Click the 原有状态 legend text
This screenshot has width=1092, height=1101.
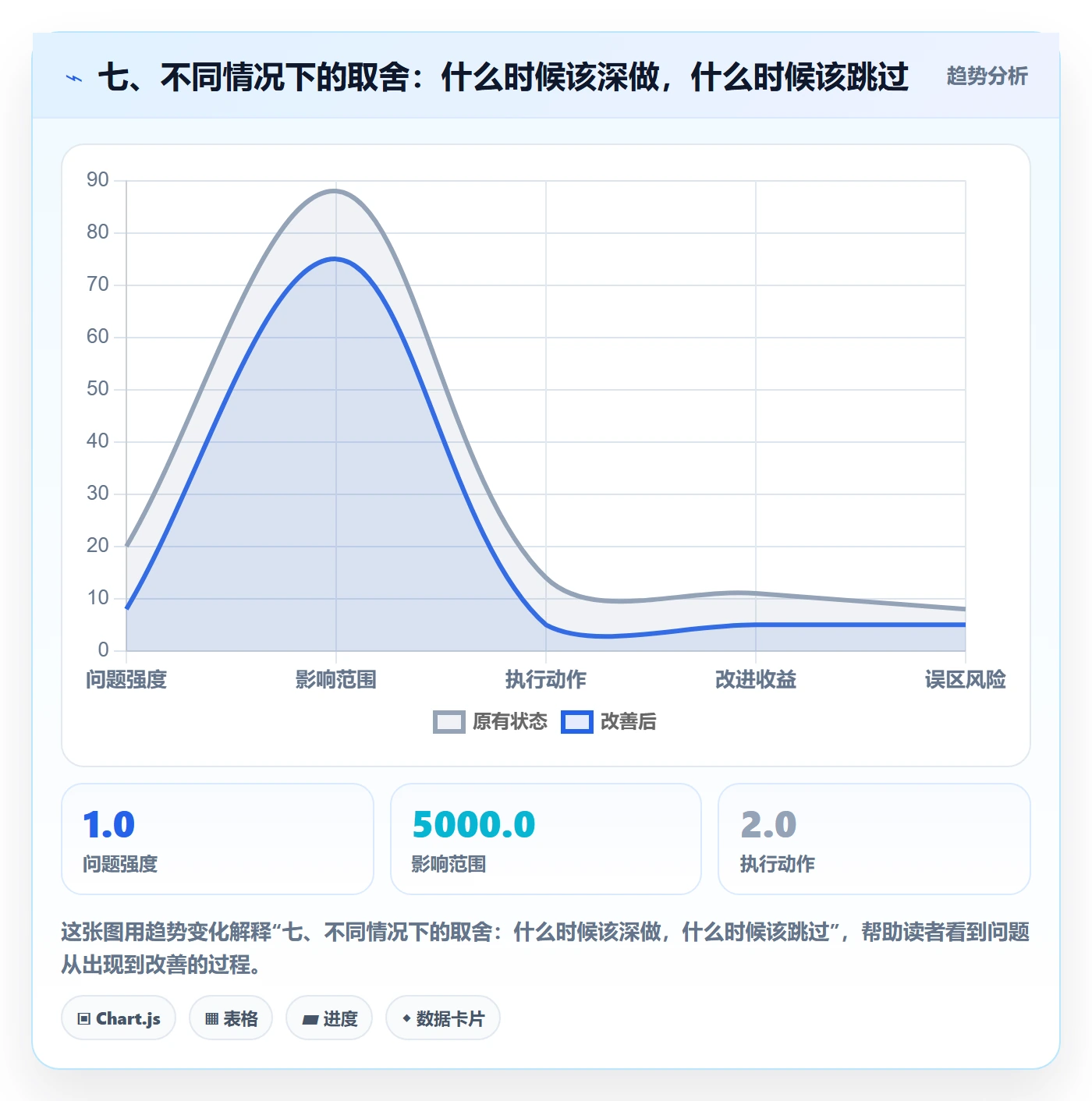510,722
